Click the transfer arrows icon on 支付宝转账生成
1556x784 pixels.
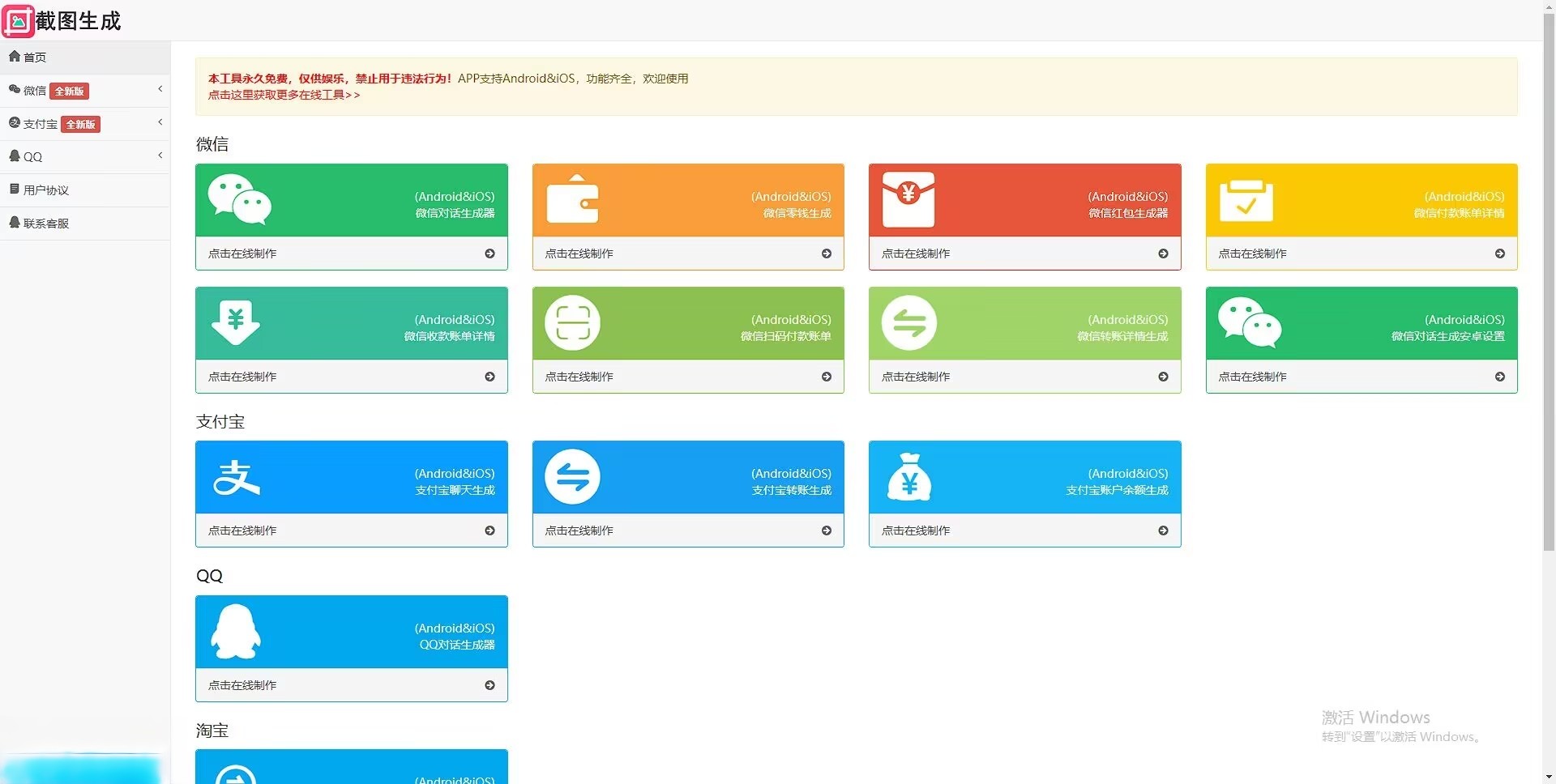(572, 477)
